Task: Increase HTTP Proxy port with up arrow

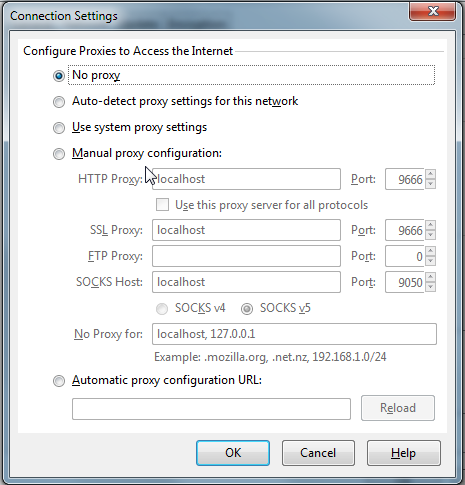Action: [430, 174]
